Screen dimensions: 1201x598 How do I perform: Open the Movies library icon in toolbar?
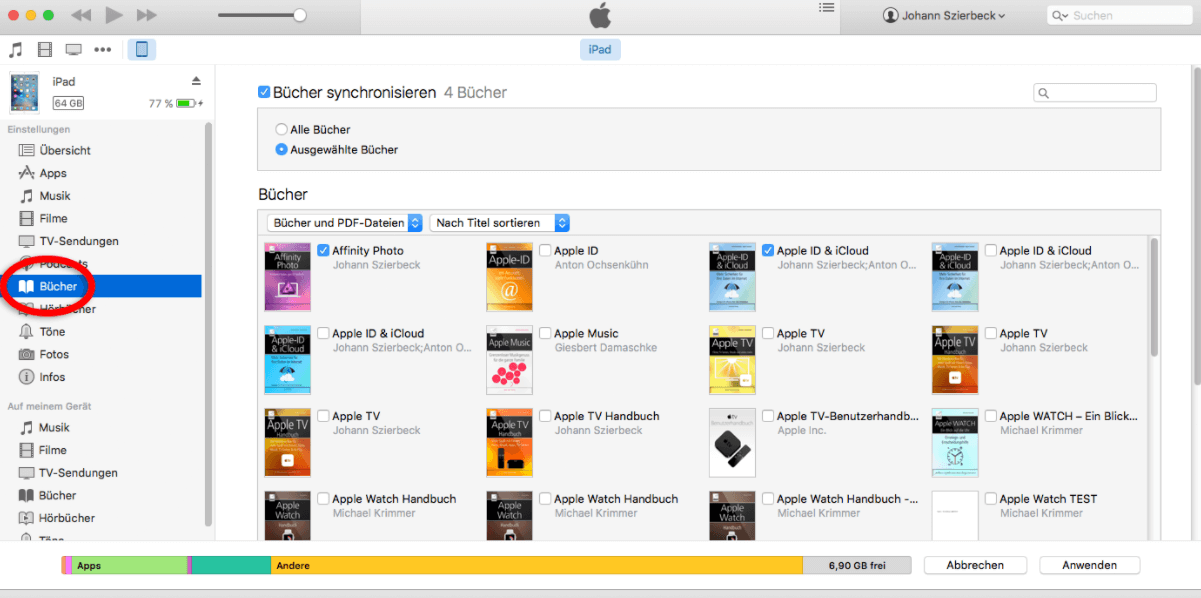(x=44, y=49)
